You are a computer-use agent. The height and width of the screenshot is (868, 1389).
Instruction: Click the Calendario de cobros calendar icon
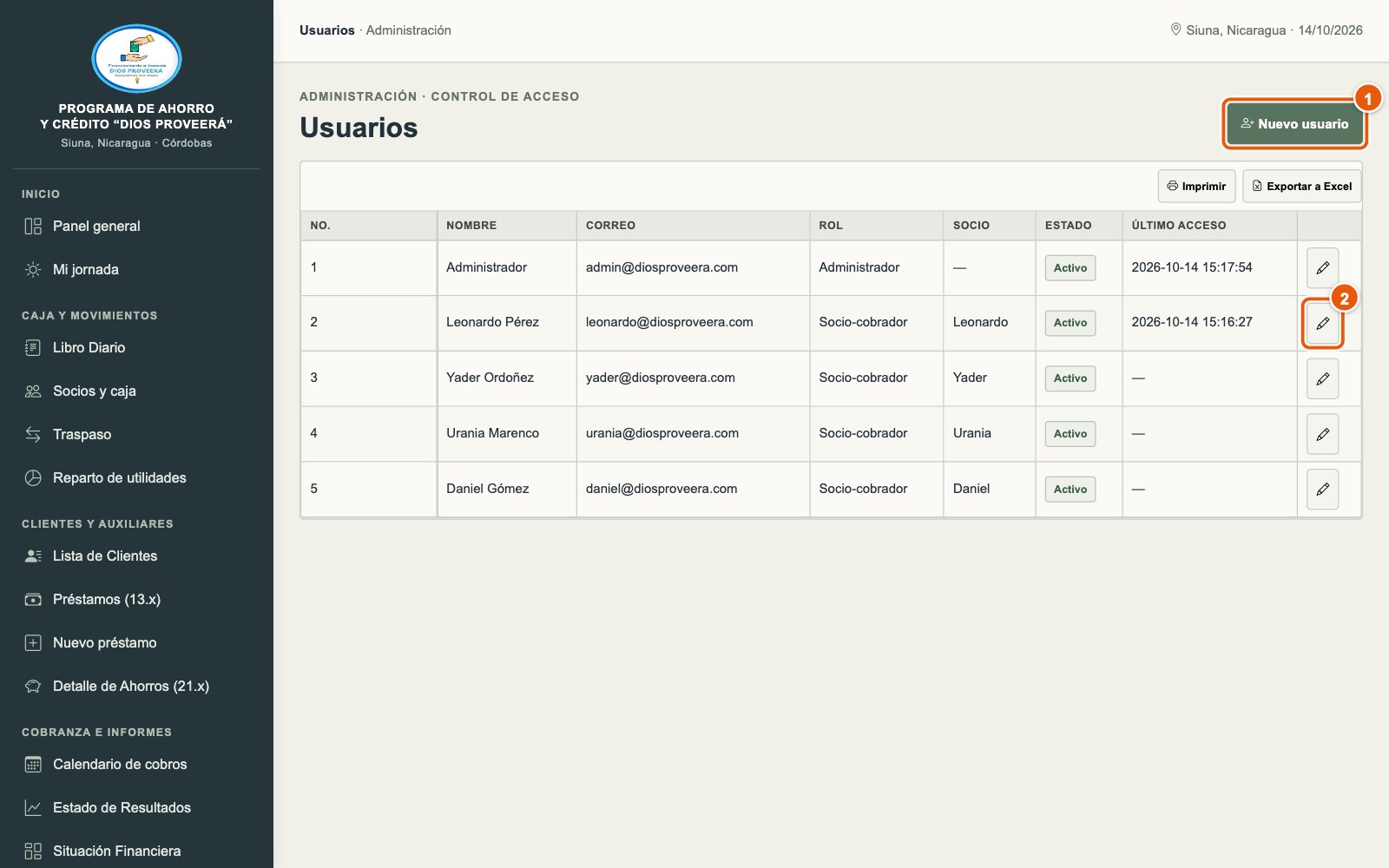click(33, 765)
